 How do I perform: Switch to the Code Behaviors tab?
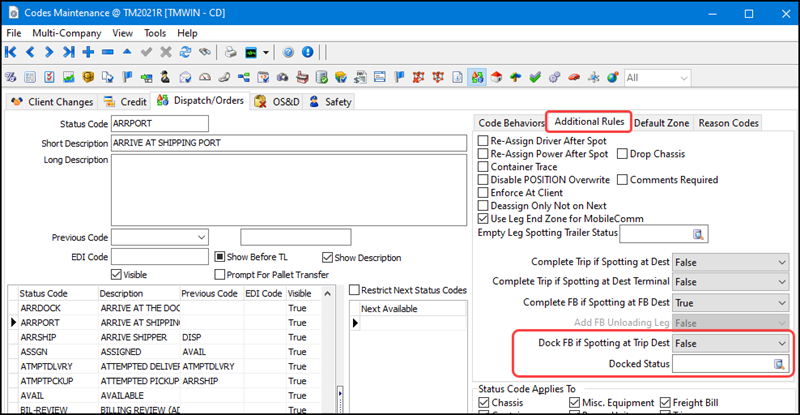pyautogui.click(x=510, y=122)
